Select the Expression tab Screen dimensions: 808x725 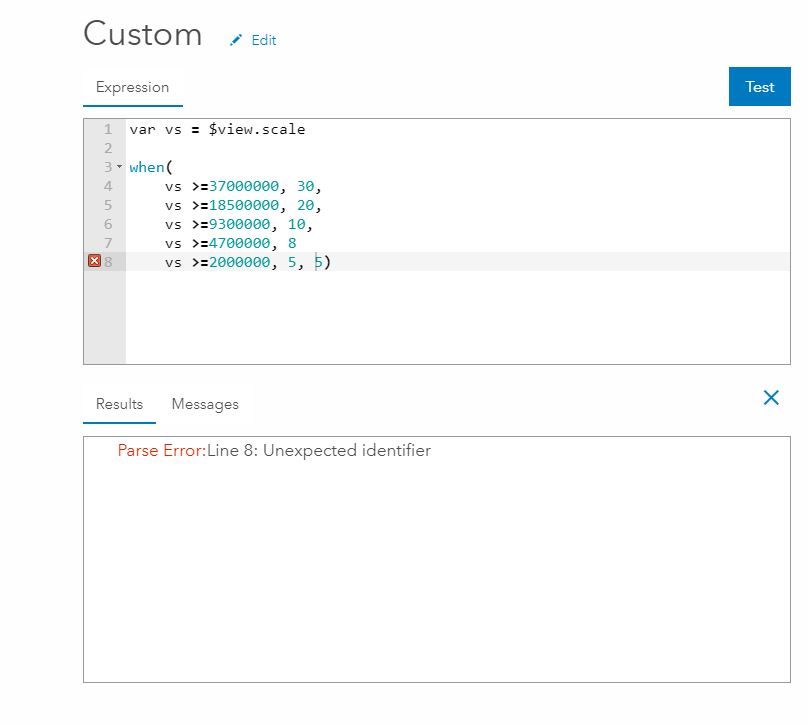click(x=132, y=87)
